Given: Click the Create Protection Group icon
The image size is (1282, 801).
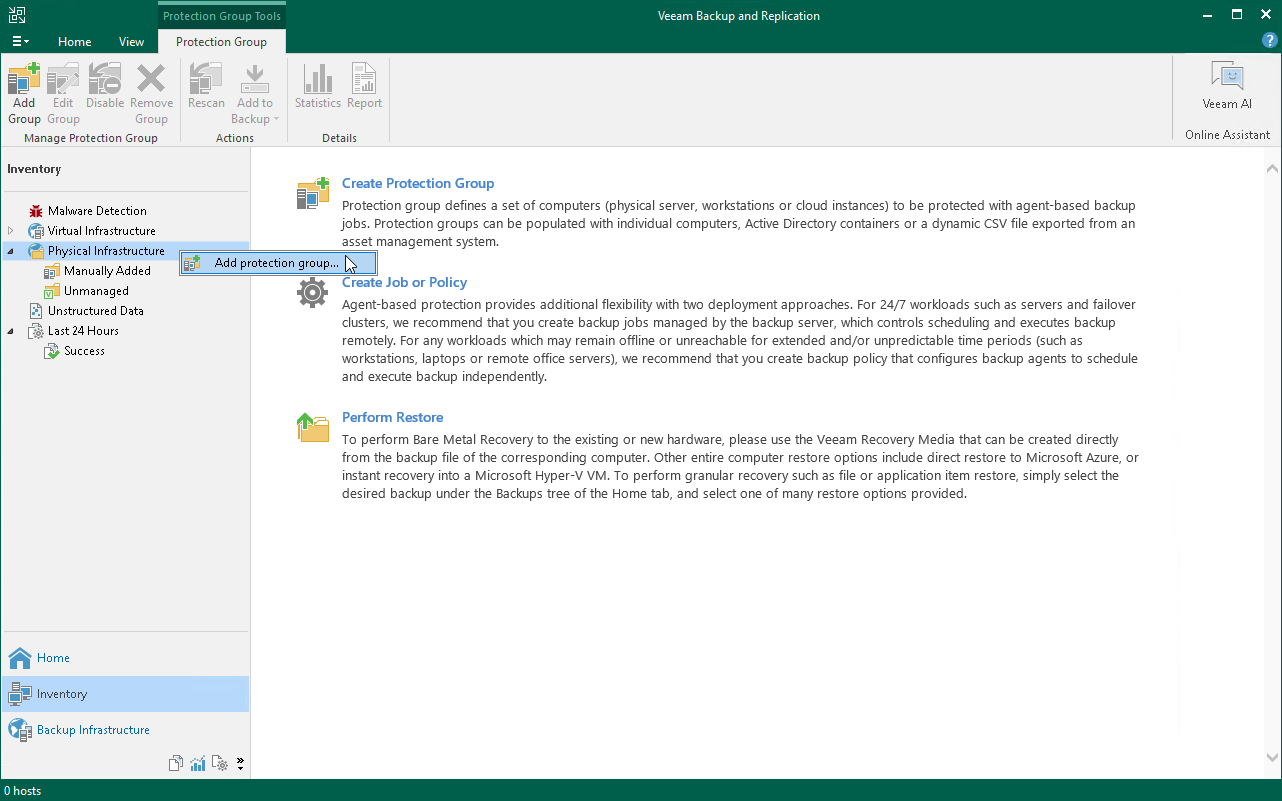Looking at the screenshot, I should click(313, 193).
